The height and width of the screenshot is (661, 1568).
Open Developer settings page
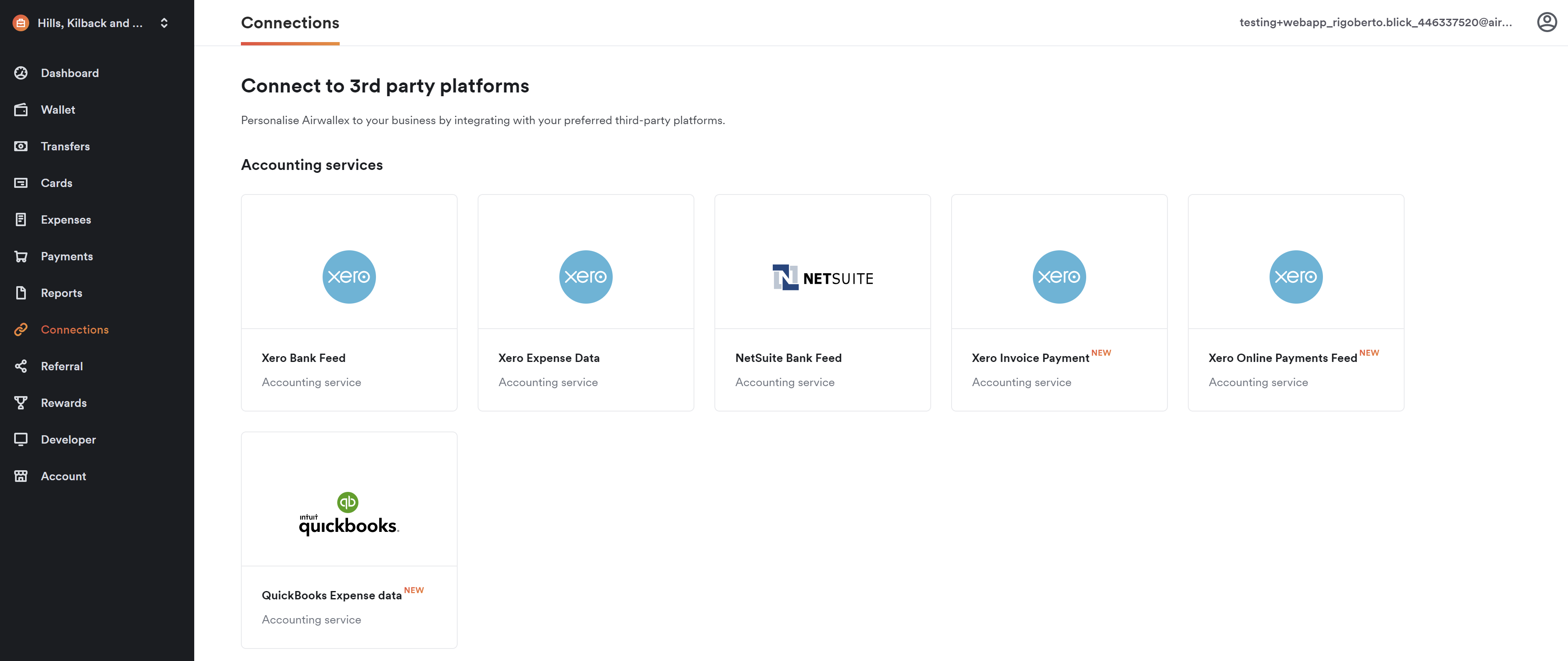point(68,439)
